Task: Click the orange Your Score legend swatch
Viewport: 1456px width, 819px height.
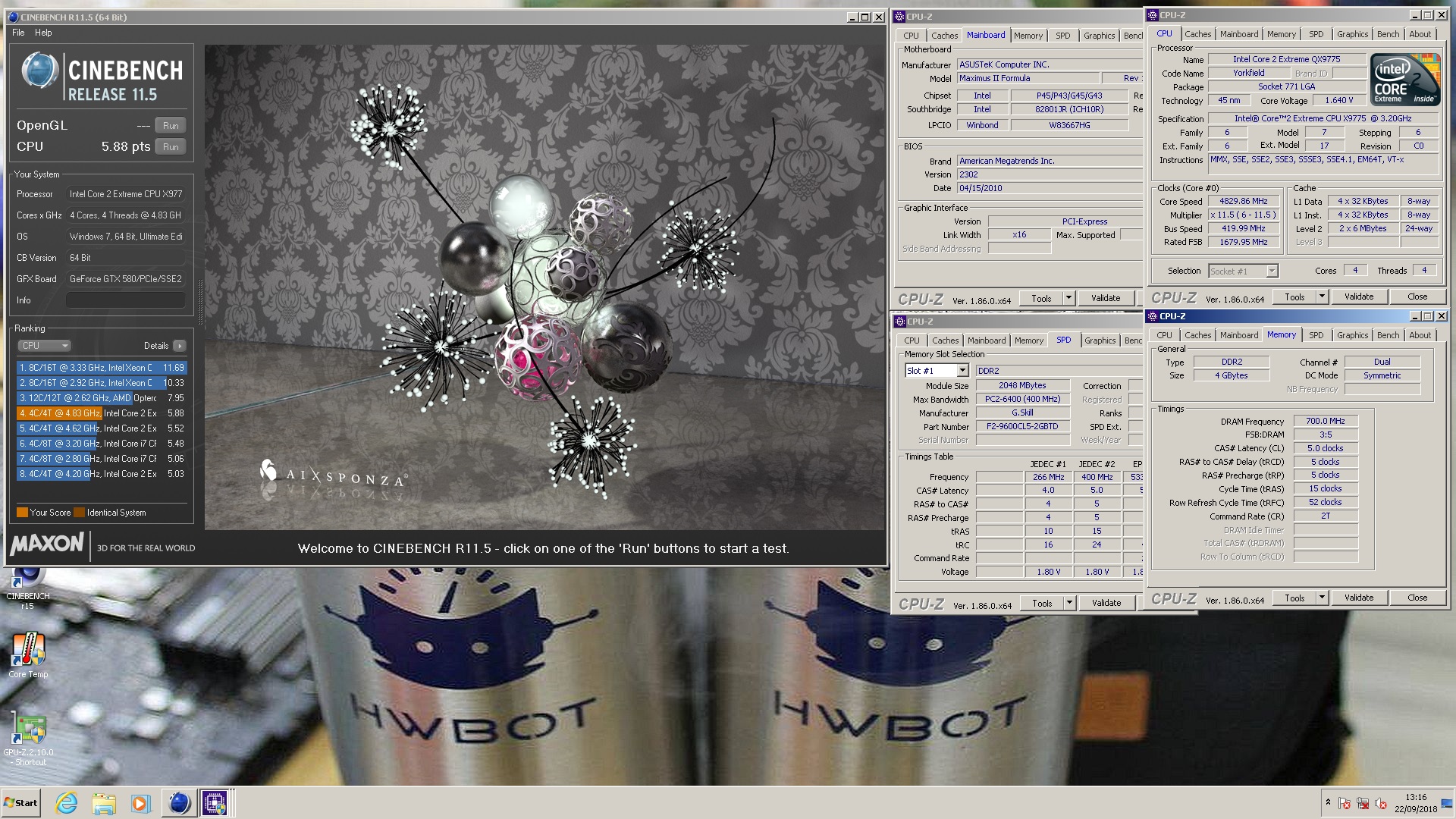Action: coord(22,513)
